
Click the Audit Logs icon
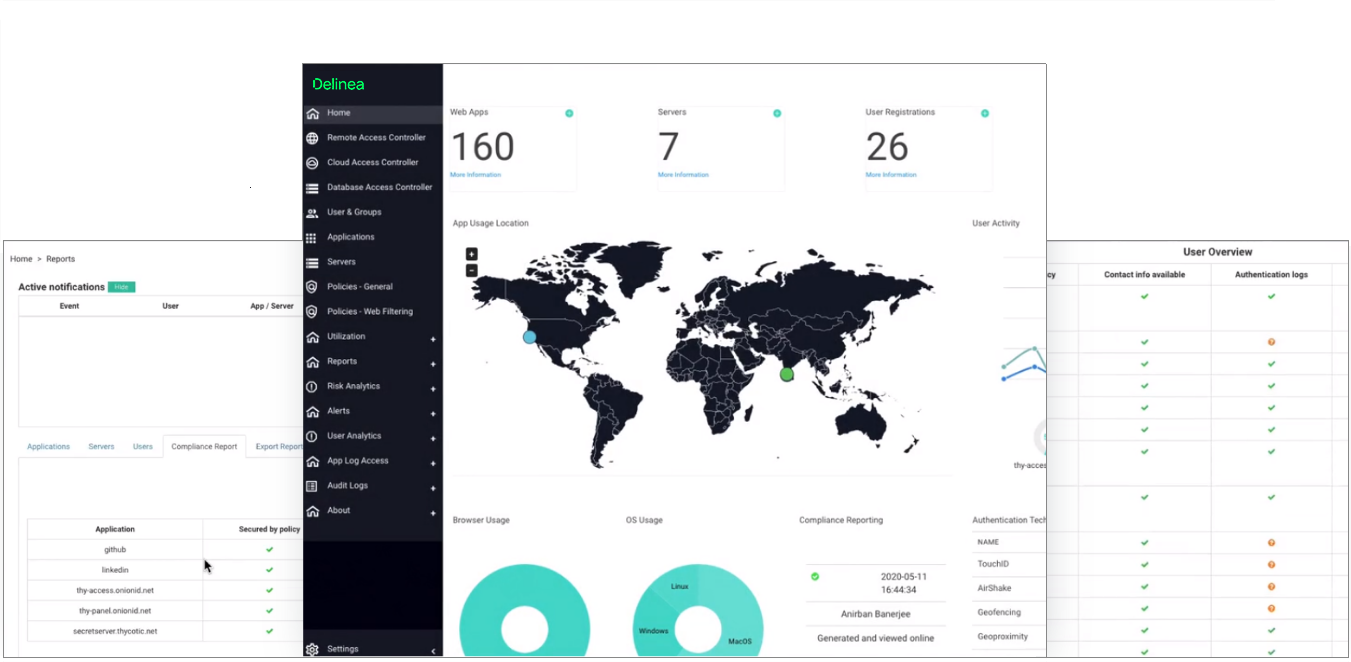(x=313, y=486)
